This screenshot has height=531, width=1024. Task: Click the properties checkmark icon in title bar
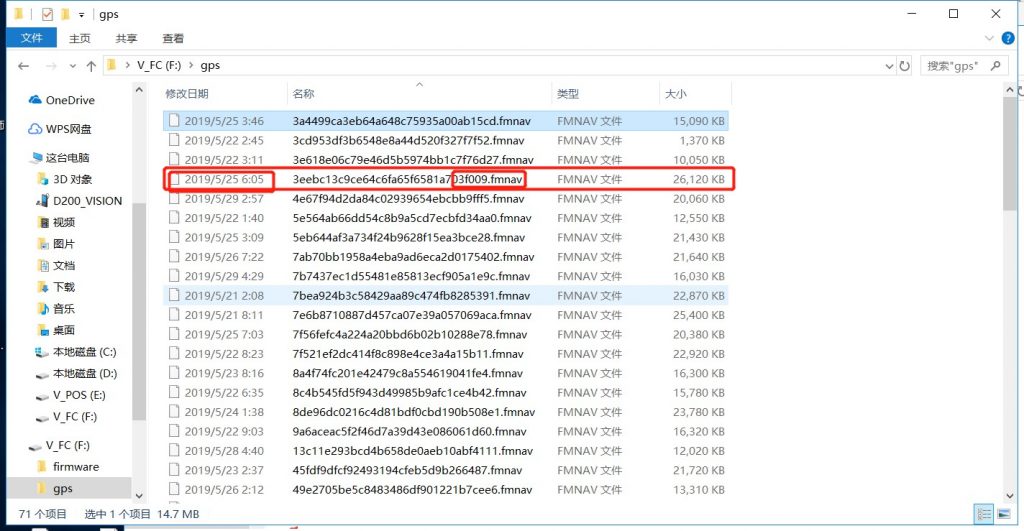47,14
